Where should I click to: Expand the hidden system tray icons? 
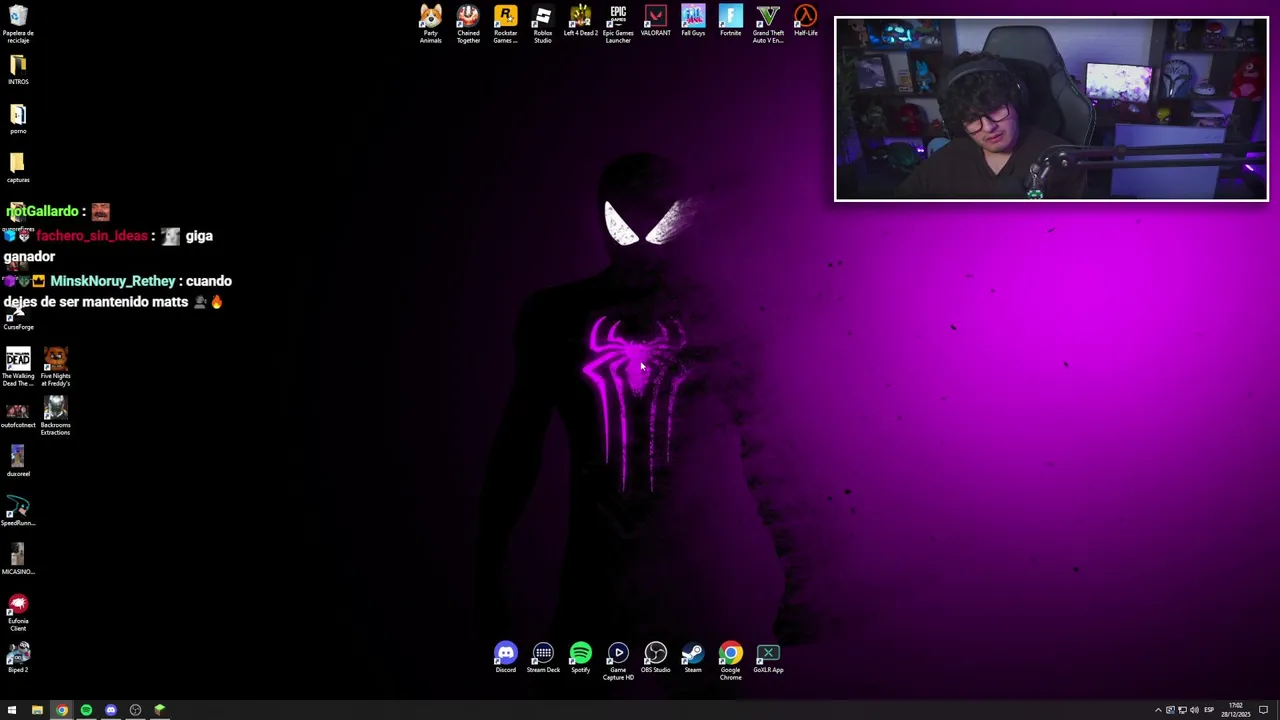(1158, 710)
